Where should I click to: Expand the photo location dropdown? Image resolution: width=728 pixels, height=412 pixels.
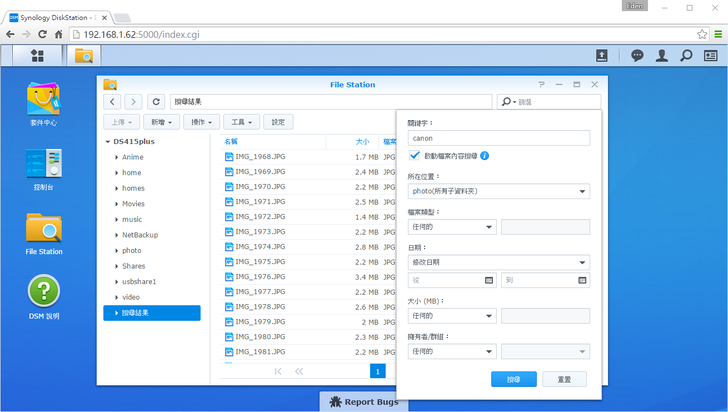coord(498,191)
